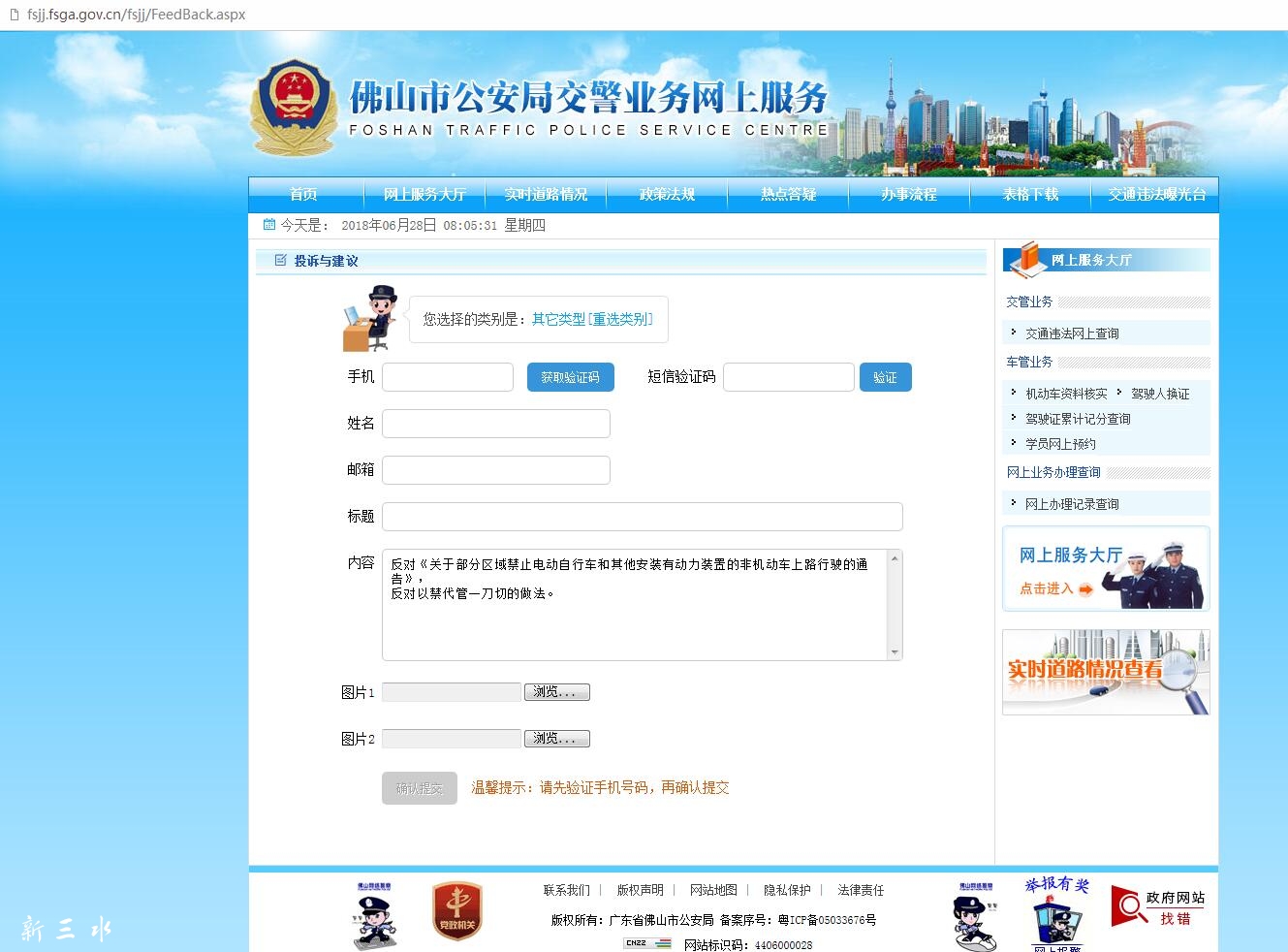Browse for a file for 图片1
This screenshot has height=952, width=1288.
pyautogui.click(x=556, y=692)
